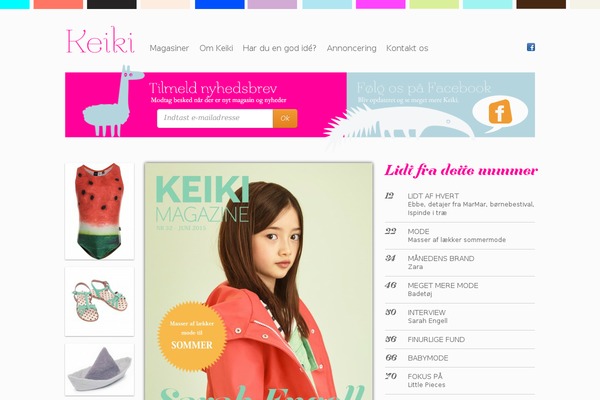Click the orange Sommer badge on cover
Image resolution: width=600 pixels, height=400 pixels.
(x=192, y=336)
